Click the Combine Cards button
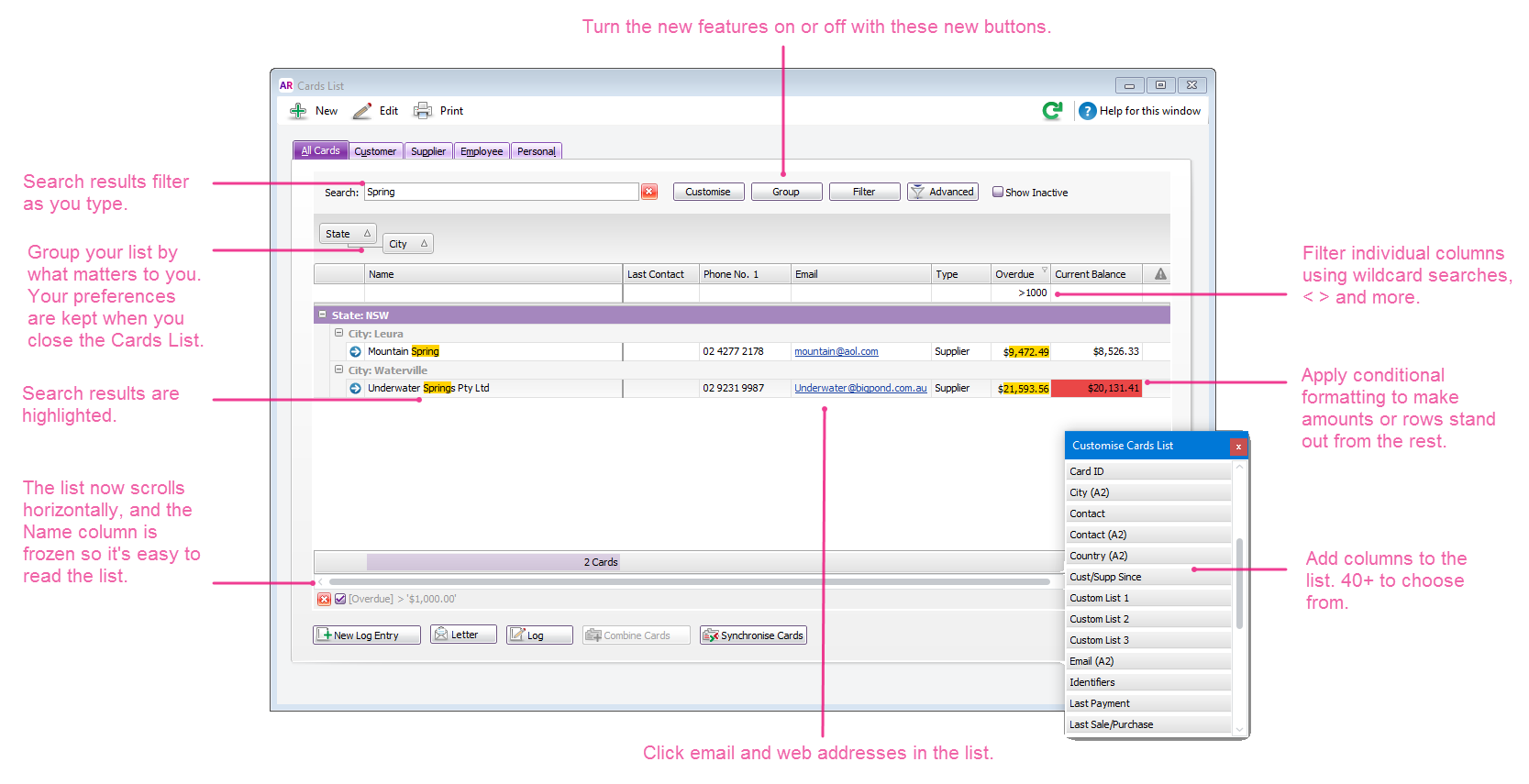 click(x=636, y=635)
